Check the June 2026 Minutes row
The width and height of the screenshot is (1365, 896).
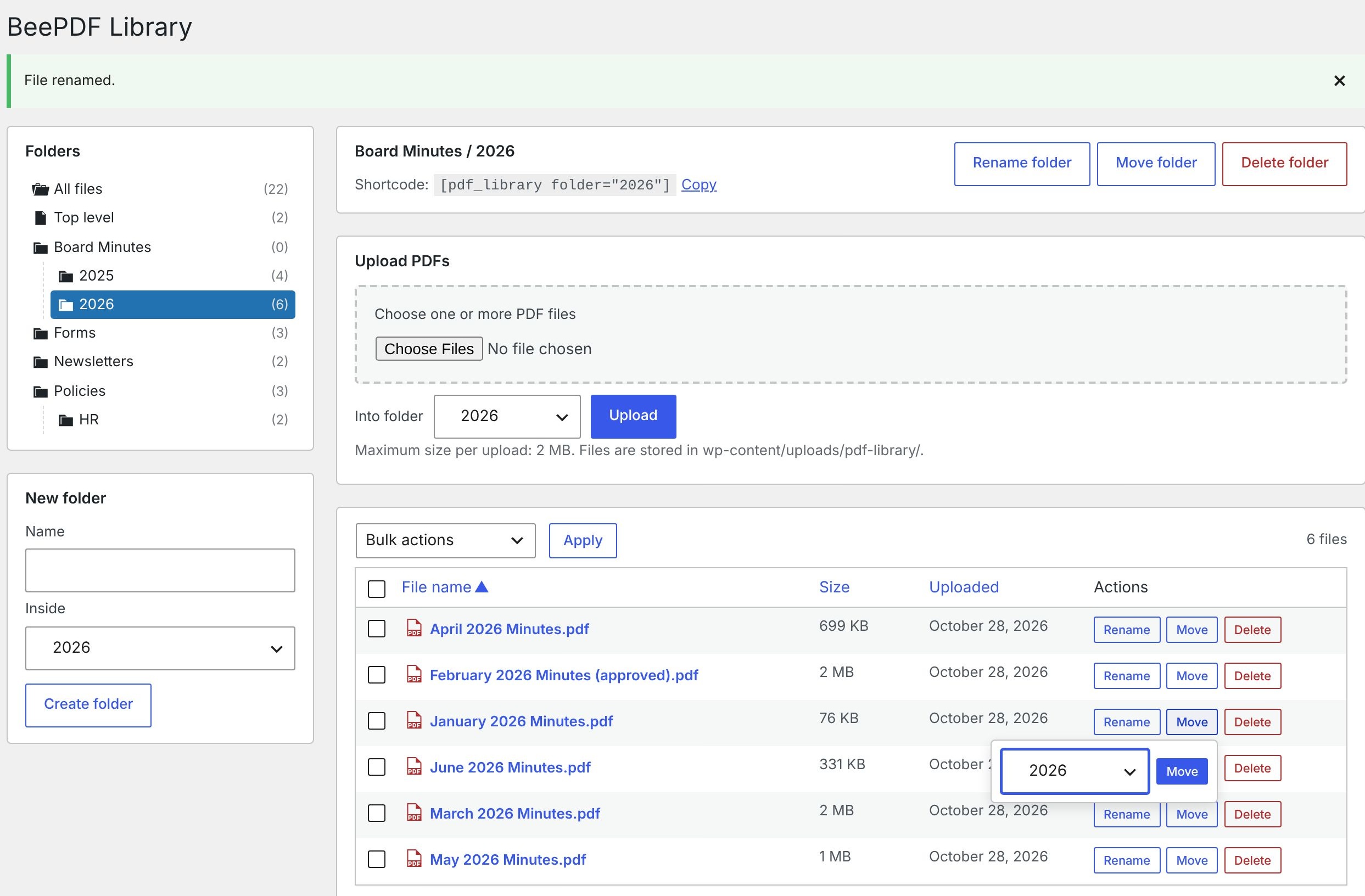coord(376,767)
